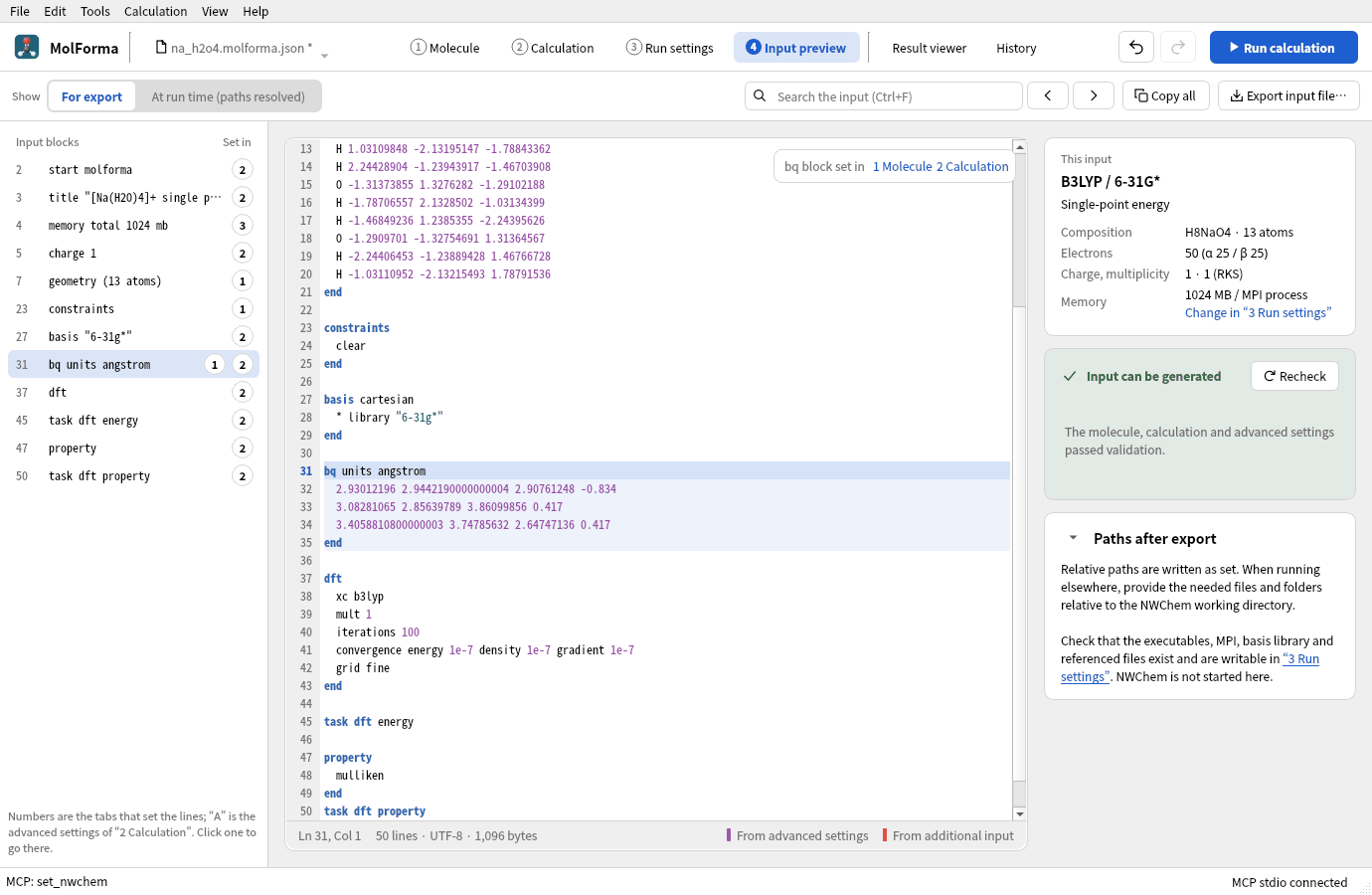Select basis "6-31g*" input block
1372x895 pixels.
pyautogui.click(x=133, y=336)
